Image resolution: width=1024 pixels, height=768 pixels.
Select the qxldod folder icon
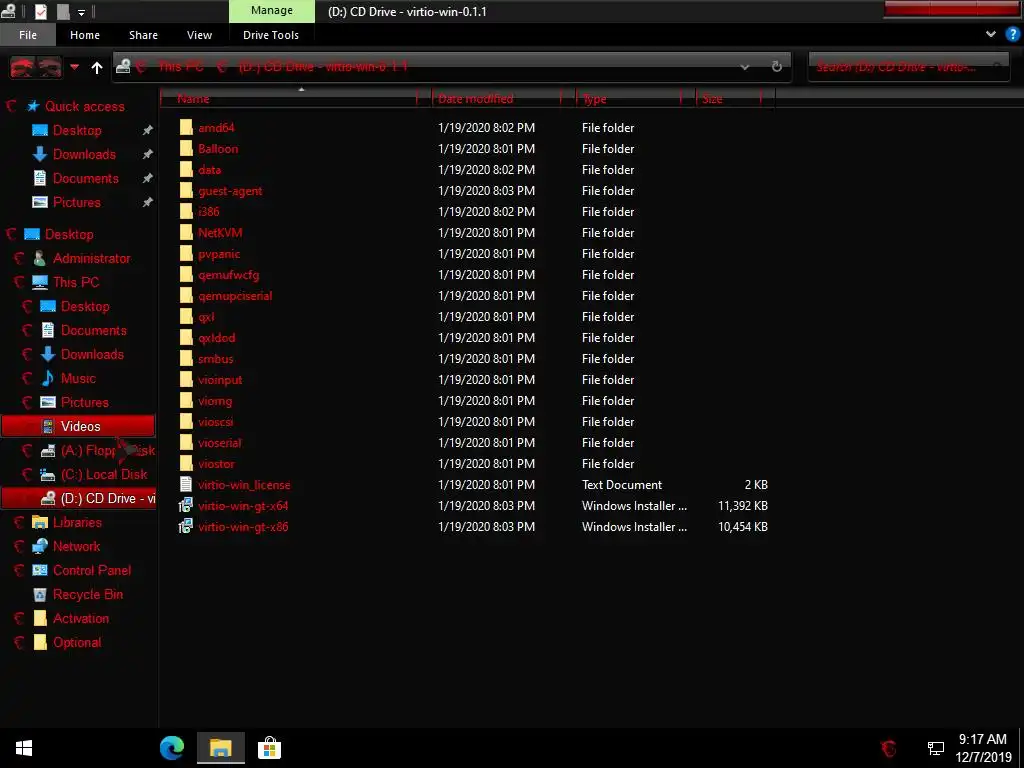click(187, 338)
